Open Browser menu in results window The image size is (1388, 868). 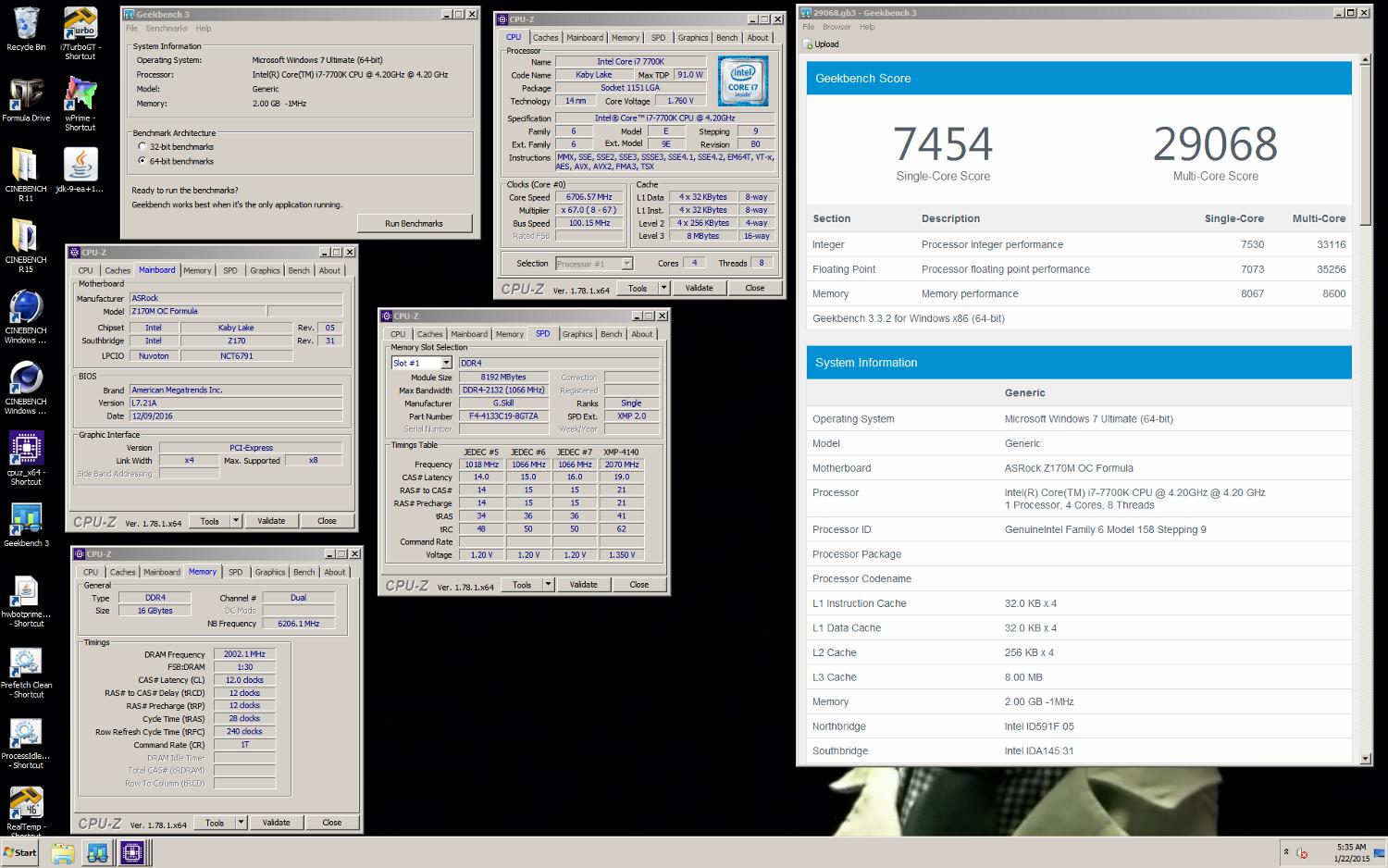click(x=837, y=27)
